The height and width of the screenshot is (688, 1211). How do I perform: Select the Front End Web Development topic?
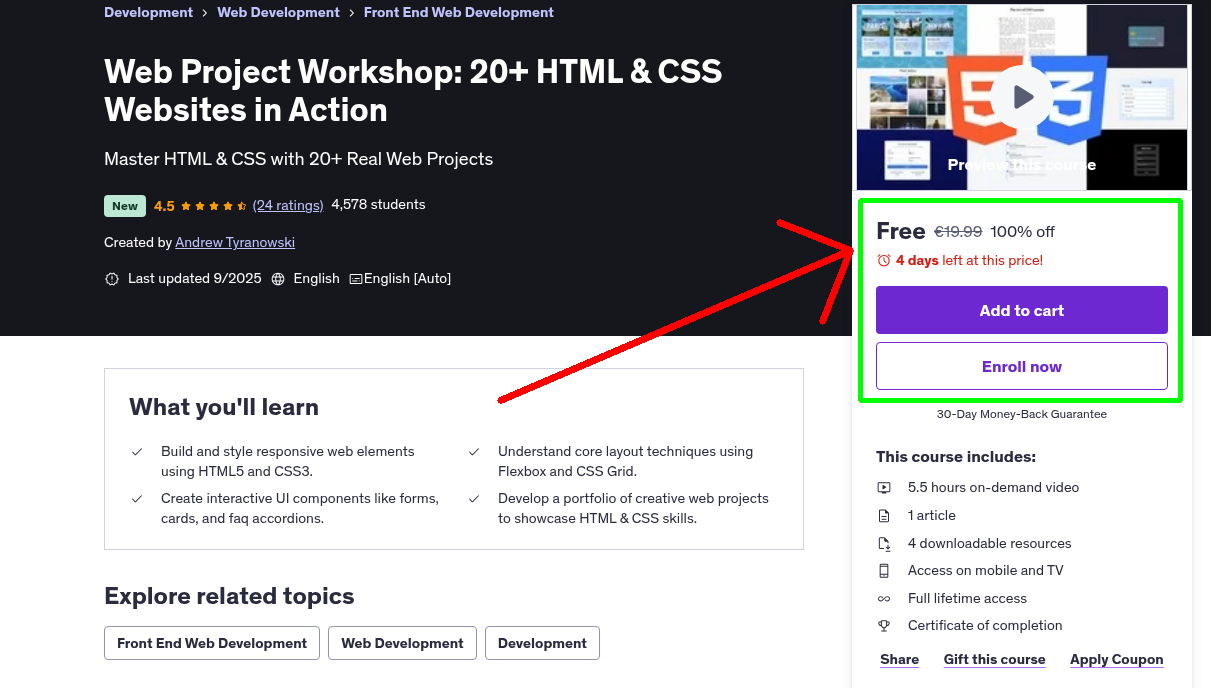(x=212, y=643)
